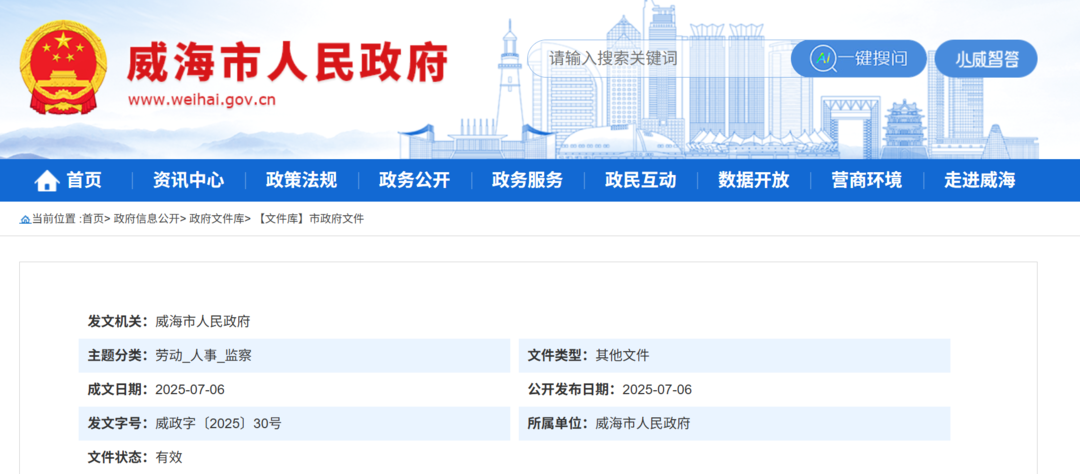The width and height of the screenshot is (1080, 474).
Task: Click the AI icon for 一键搜问
Action: (x=823, y=58)
